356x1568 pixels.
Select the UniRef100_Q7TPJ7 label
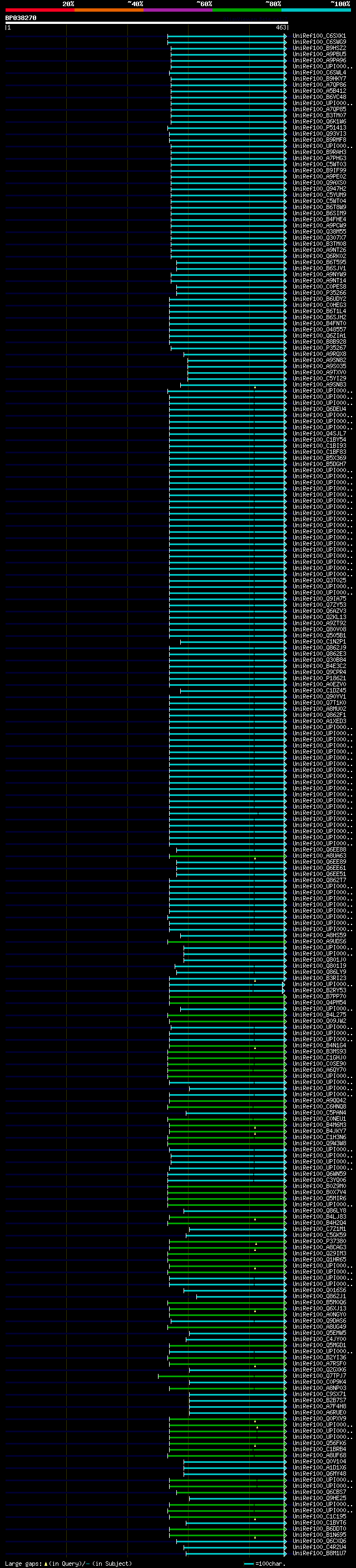[319, 1376]
